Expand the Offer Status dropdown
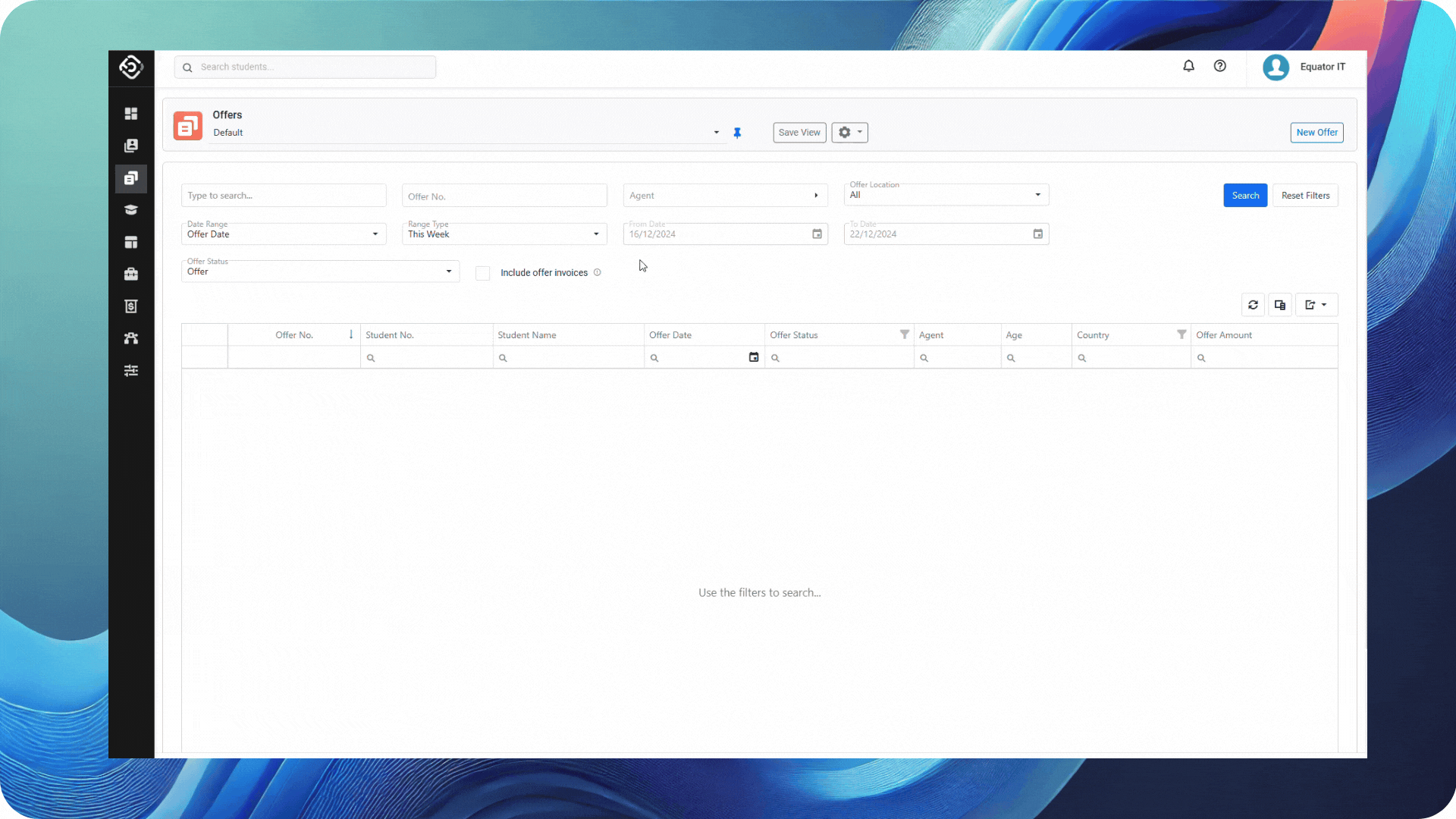The width and height of the screenshot is (1456, 819). (320, 271)
